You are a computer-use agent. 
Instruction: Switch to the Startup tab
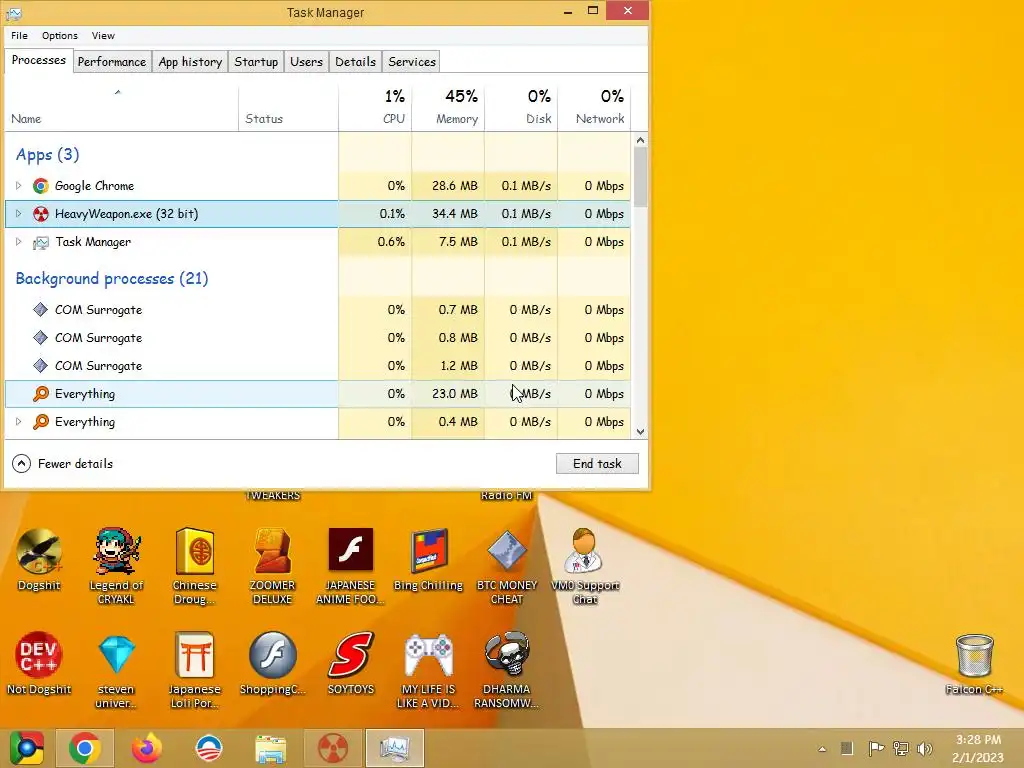(x=256, y=62)
